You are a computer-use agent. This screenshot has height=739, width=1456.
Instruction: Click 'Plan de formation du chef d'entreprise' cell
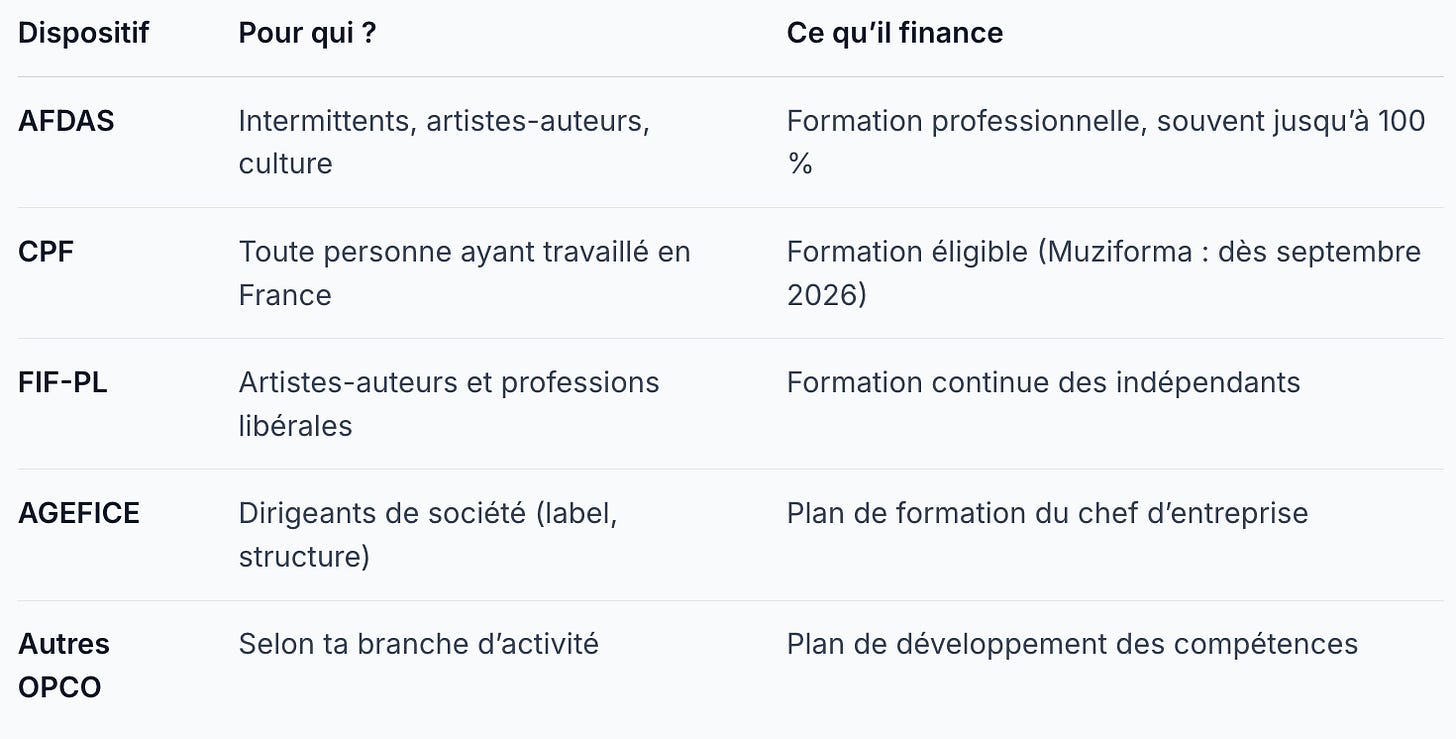pyautogui.click(x=1047, y=514)
